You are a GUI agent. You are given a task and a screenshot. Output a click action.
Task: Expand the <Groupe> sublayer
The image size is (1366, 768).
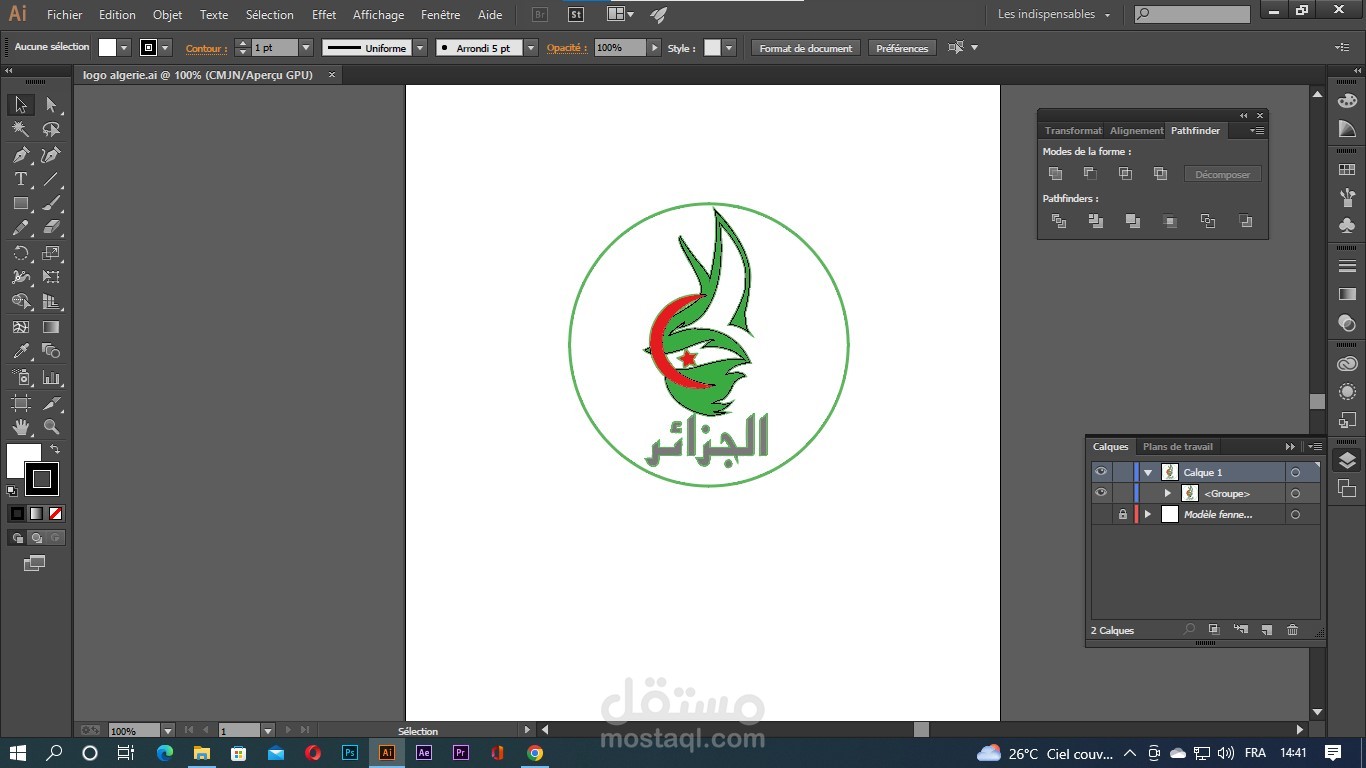click(1167, 493)
